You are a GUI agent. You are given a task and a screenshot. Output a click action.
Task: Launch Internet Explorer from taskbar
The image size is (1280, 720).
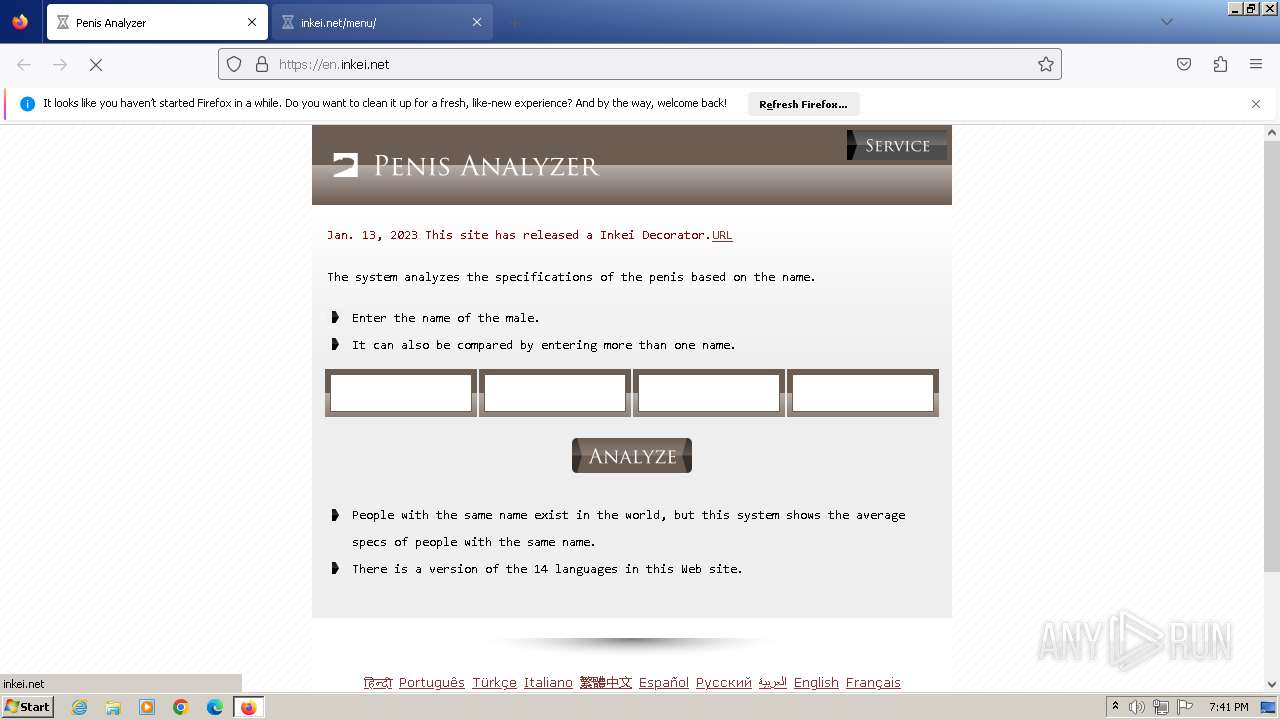click(80, 707)
